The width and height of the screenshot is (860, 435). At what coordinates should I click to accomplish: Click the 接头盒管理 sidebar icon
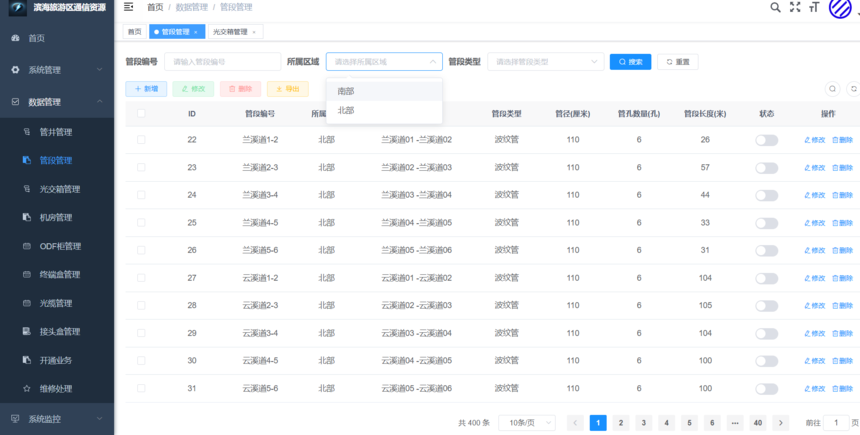(26, 332)
